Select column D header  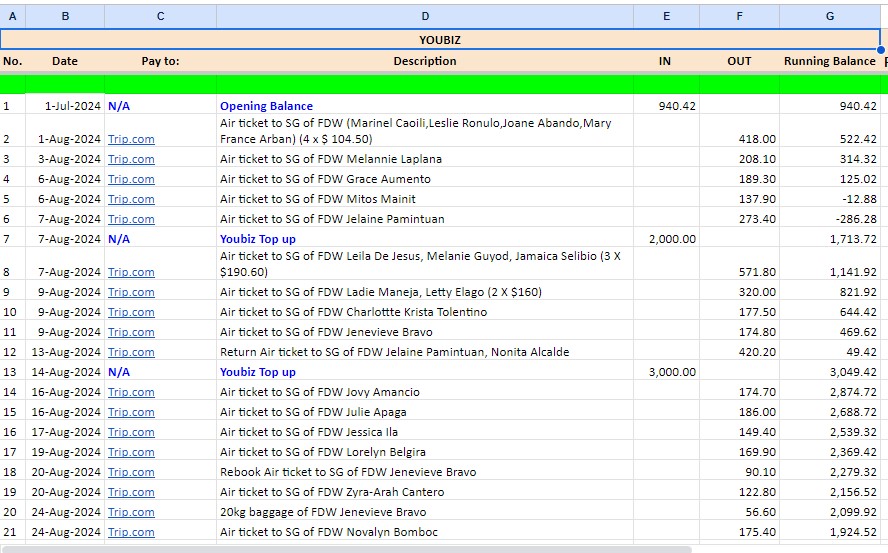(425, 16)
